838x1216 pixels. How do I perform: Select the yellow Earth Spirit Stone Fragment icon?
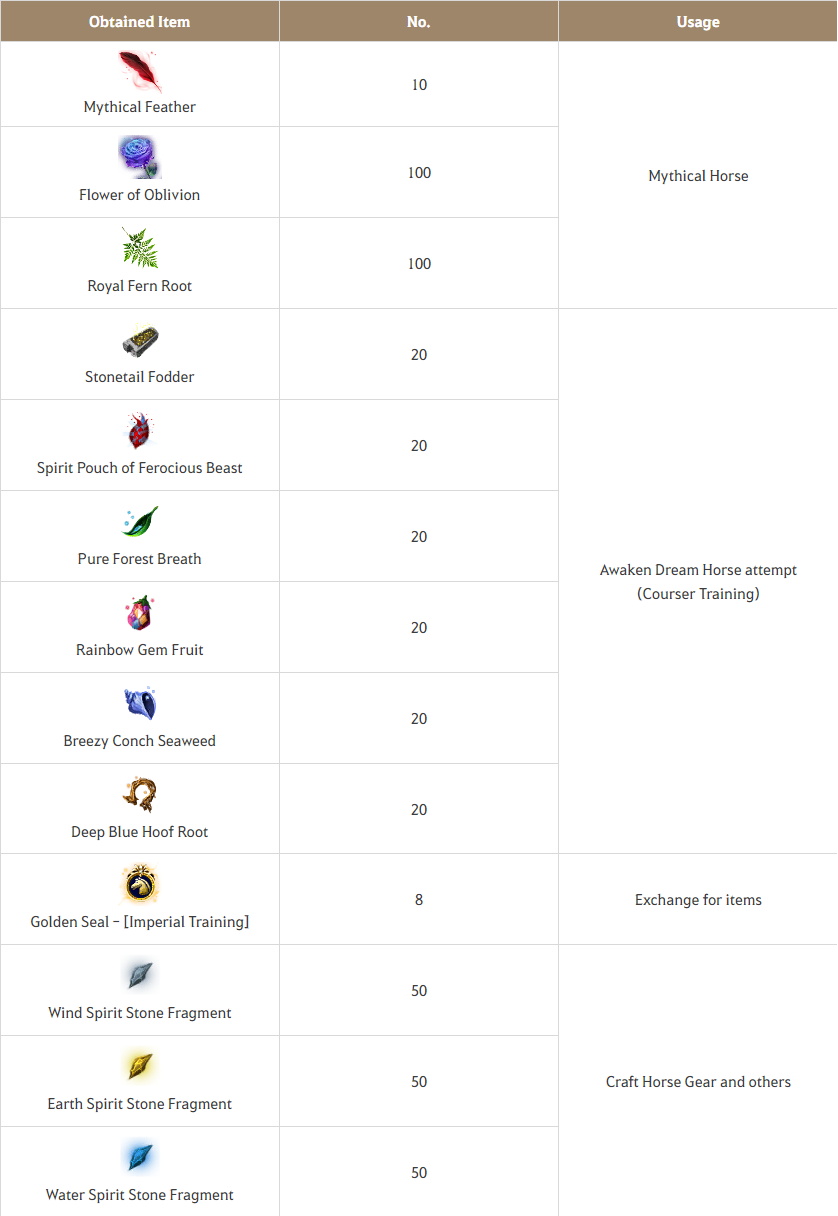tap(140, 1067)
